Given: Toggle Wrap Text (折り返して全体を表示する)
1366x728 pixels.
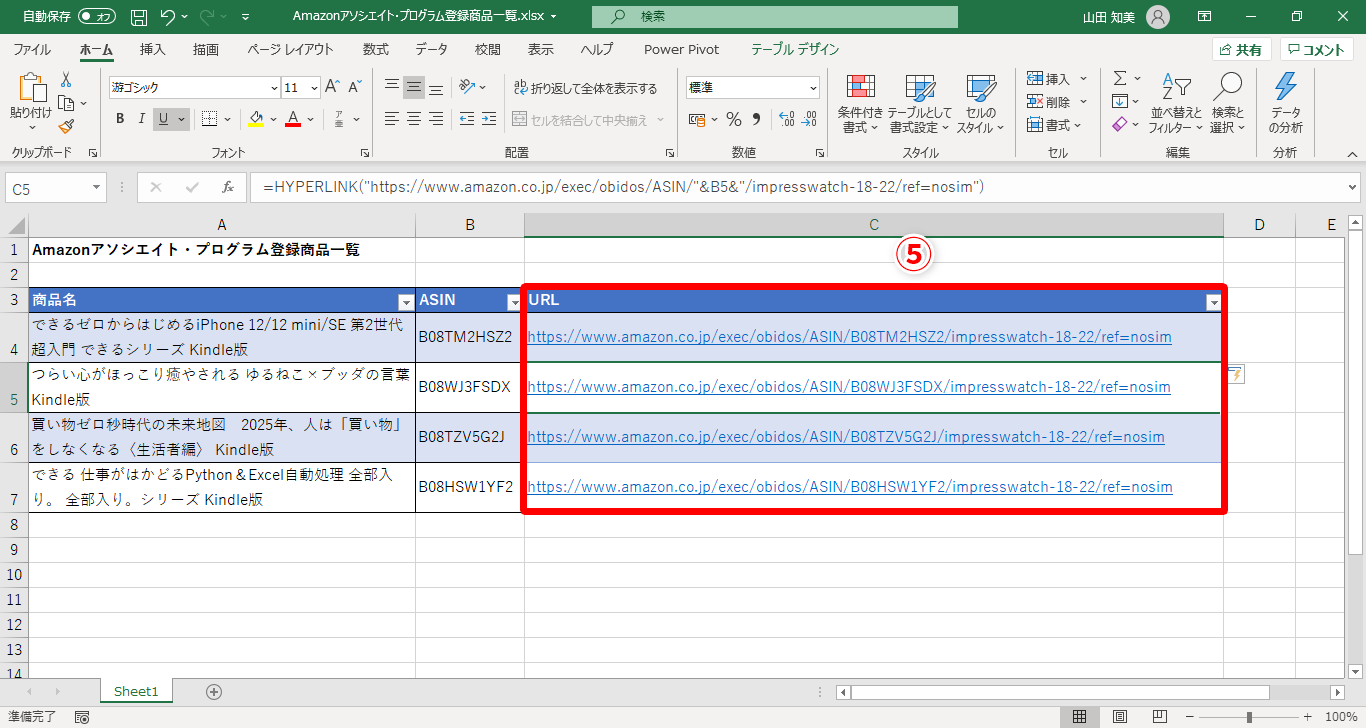Looking at the screenshot, I should click(585, 88).
